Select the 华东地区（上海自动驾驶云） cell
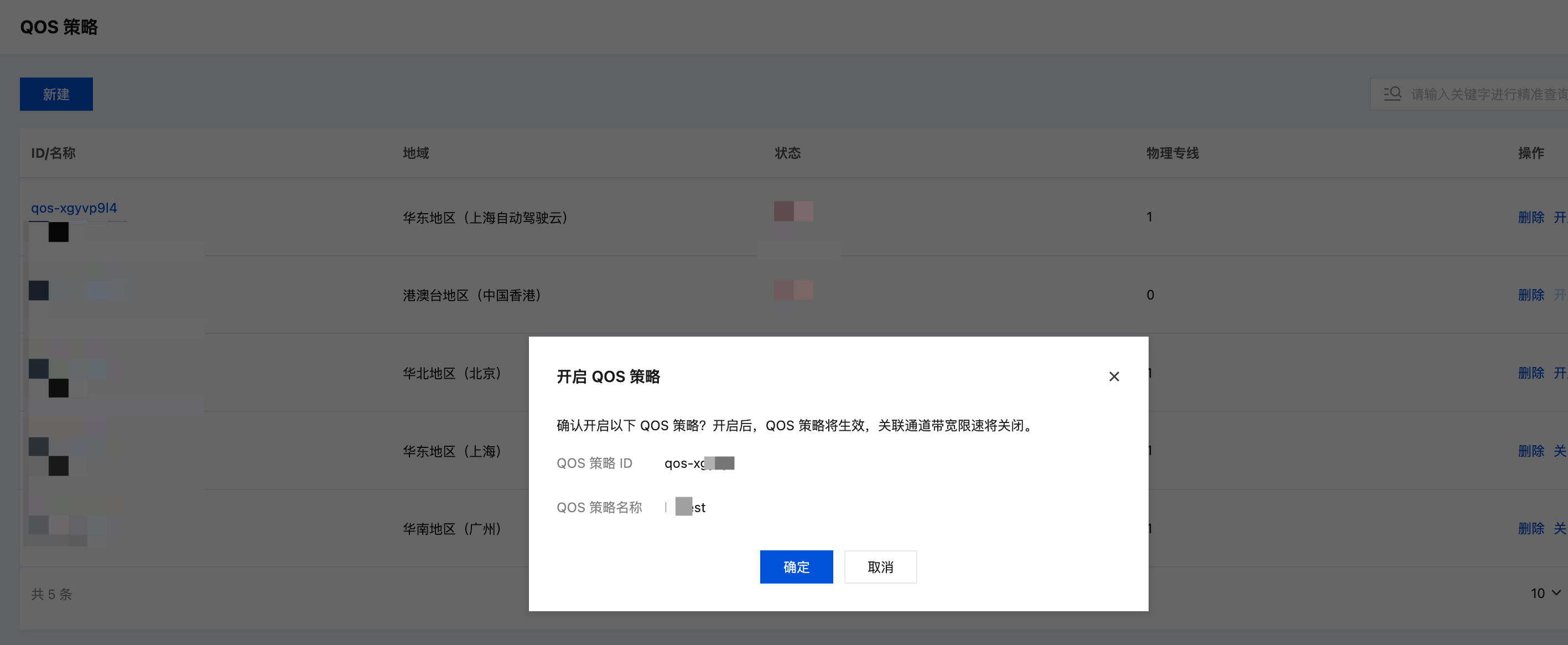This screenshot has height=645, width=1568. point(485,218)
